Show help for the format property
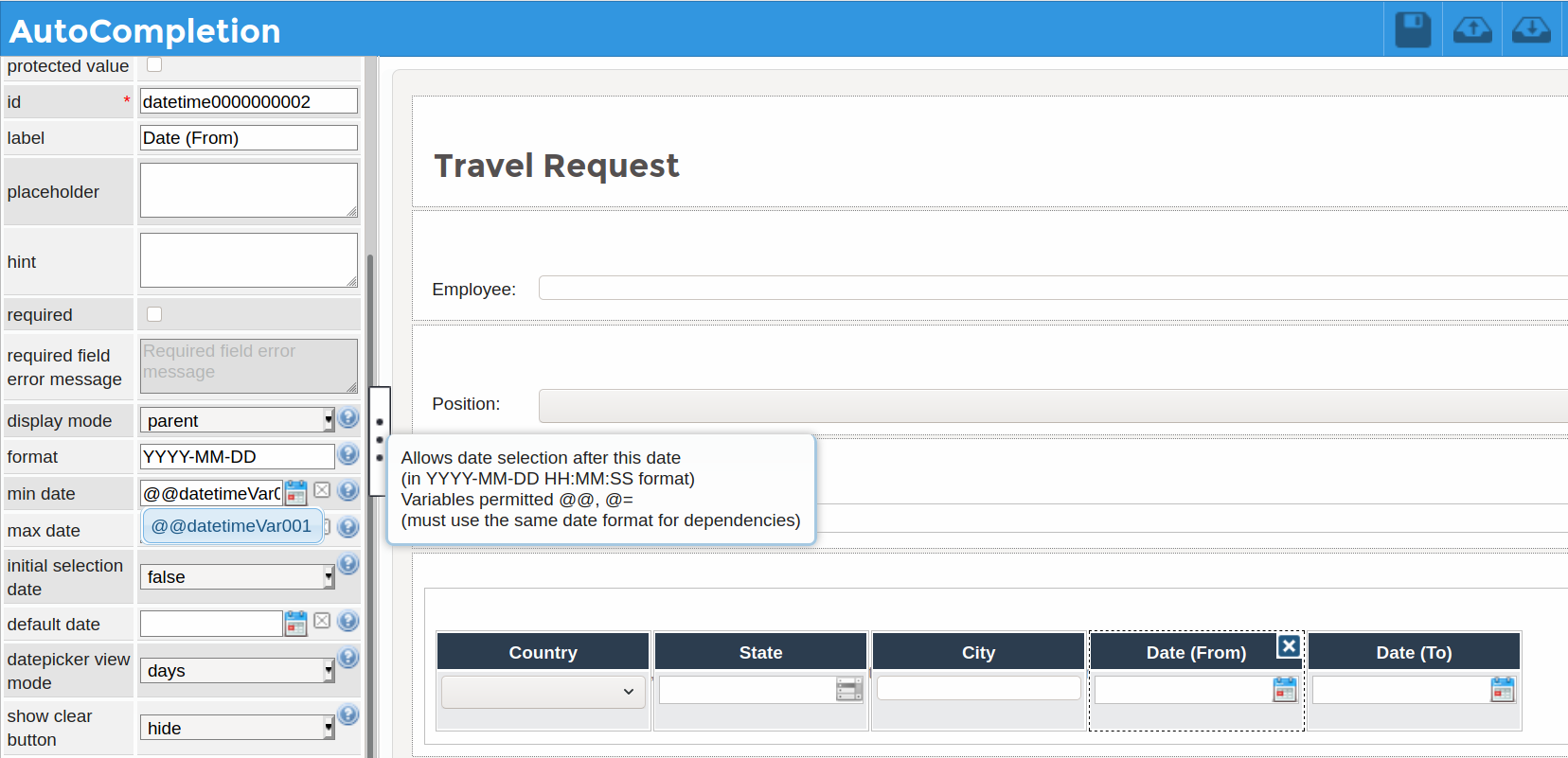Screen dimensions: 1568x758 (348, 454)
